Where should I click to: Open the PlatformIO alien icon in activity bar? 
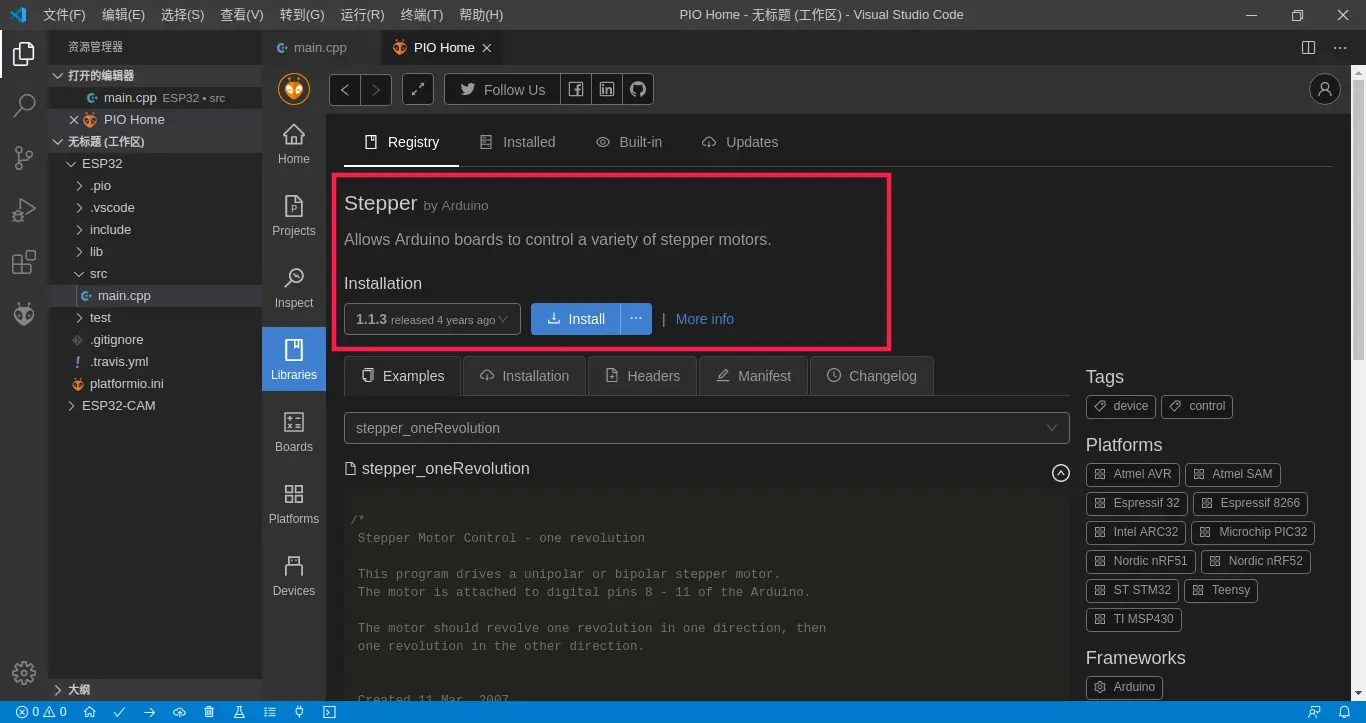pyautogui.click(x=24, y=315)
